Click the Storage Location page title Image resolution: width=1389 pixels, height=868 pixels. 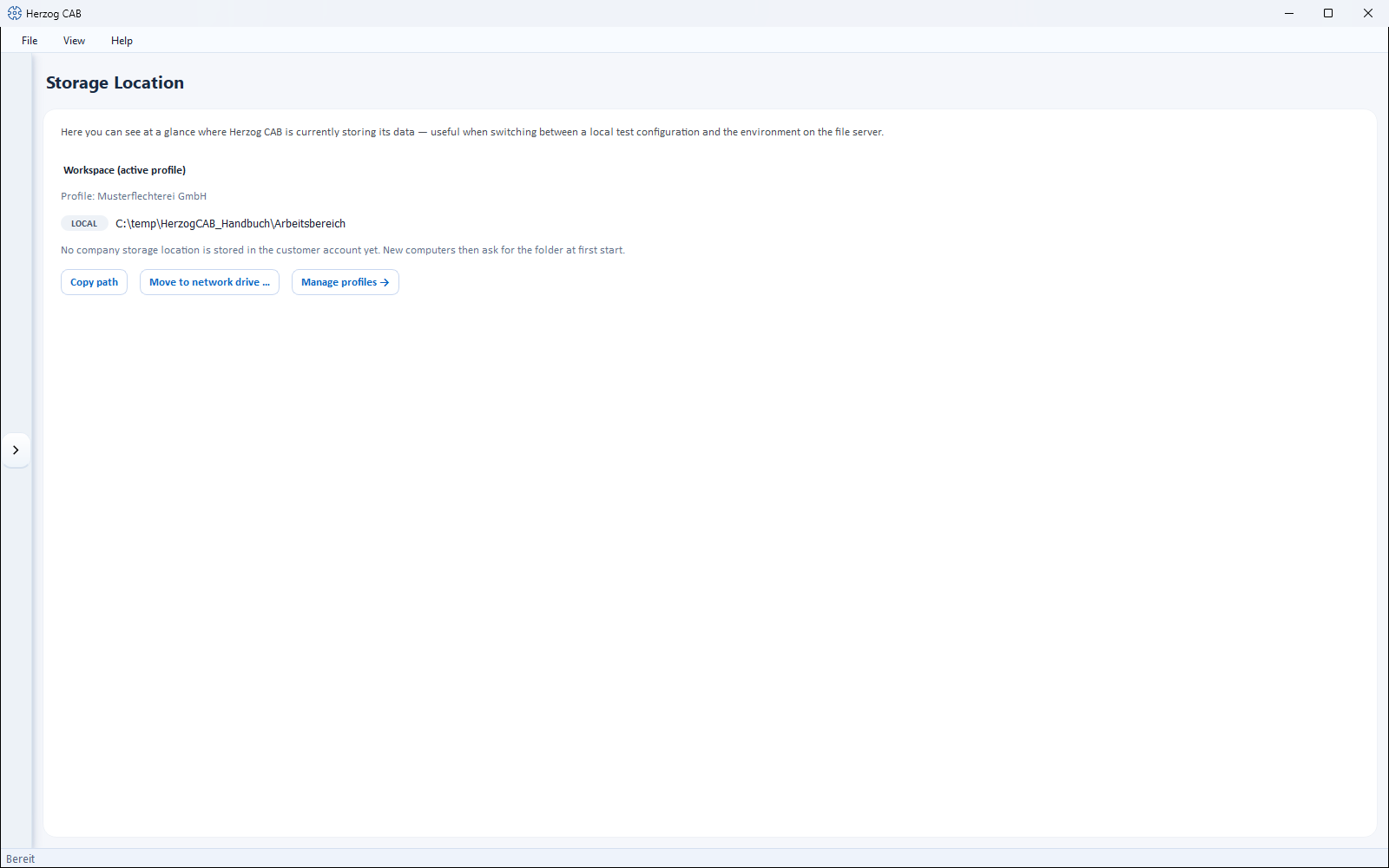[x=115, y=82]
